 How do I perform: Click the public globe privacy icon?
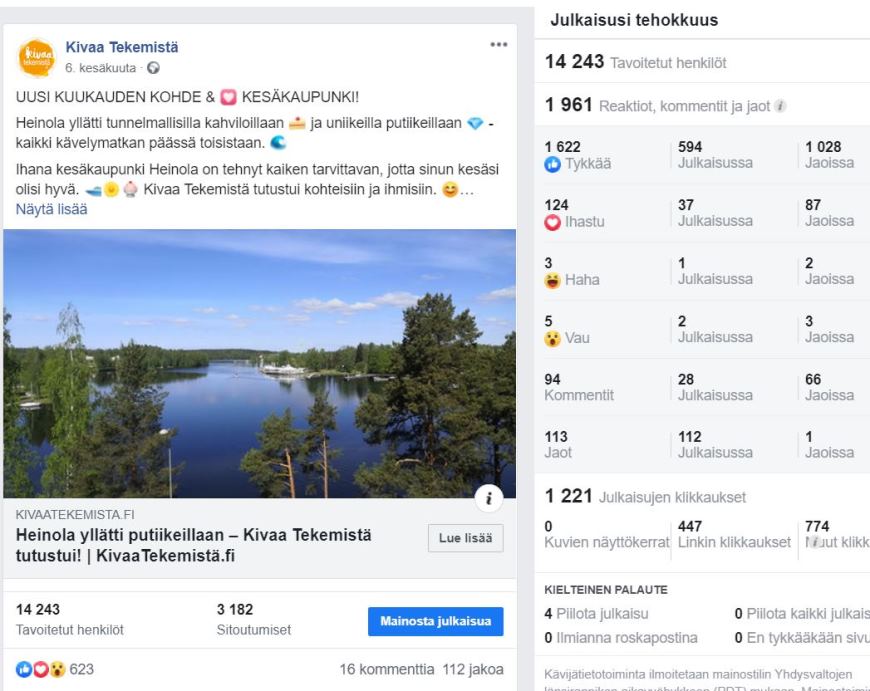(x=152, y=68)
